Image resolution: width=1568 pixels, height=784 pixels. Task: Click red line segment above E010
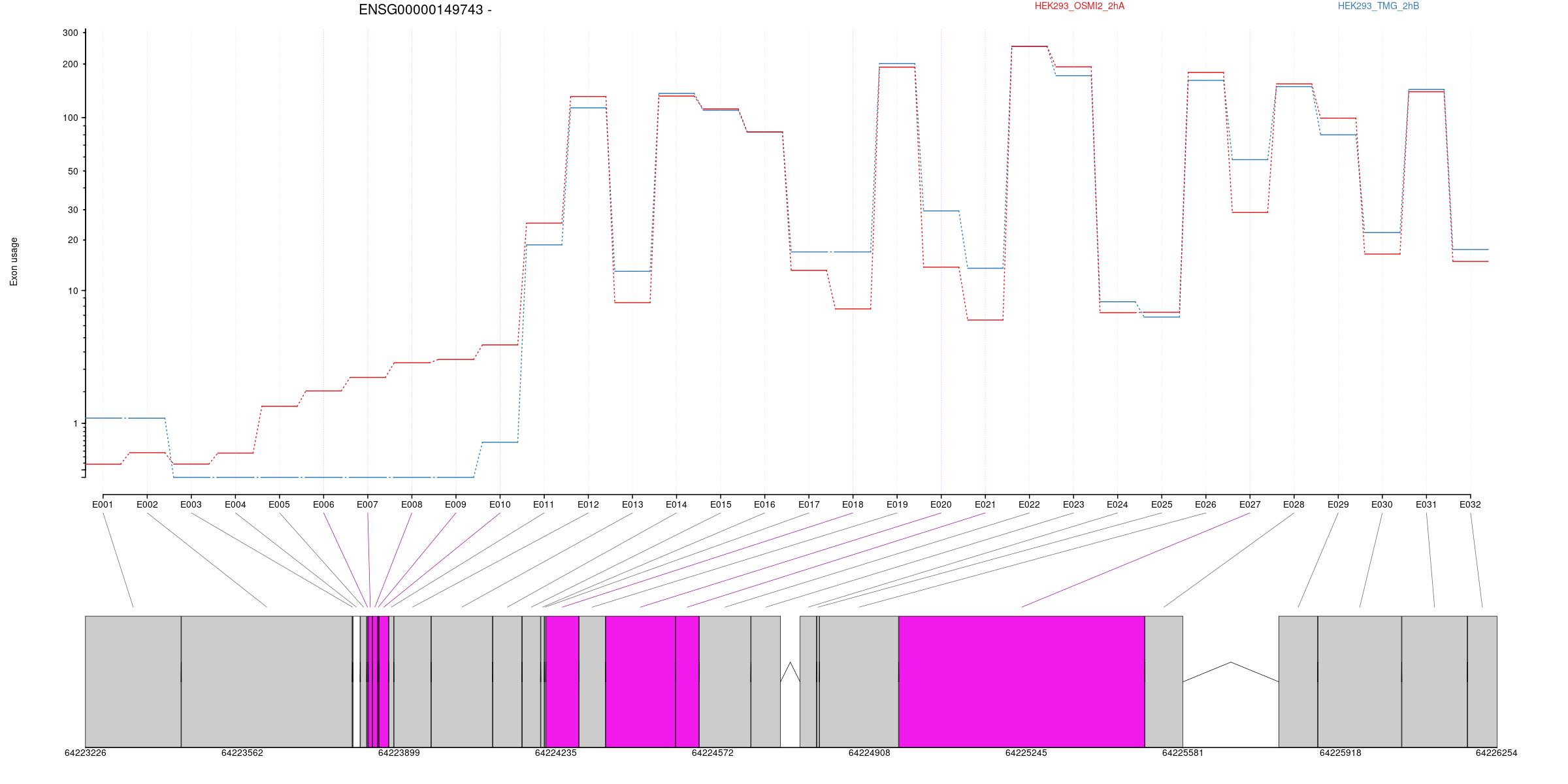pyautogui.click(x=500, y=344)
